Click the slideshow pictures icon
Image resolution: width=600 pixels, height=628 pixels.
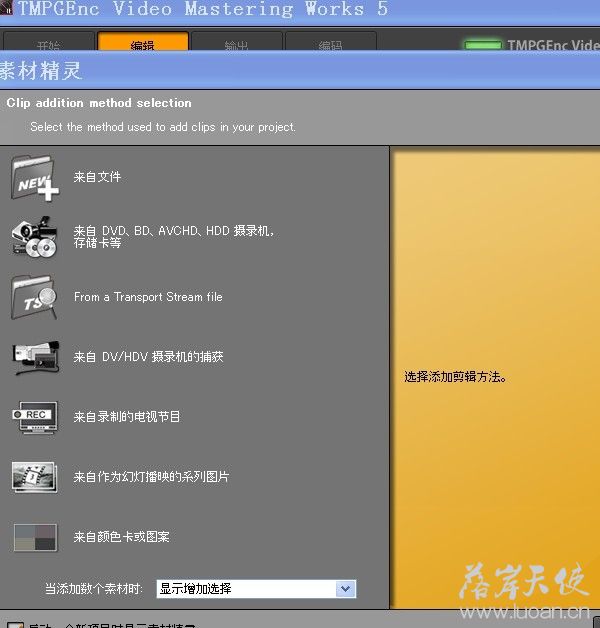[35, 477]
